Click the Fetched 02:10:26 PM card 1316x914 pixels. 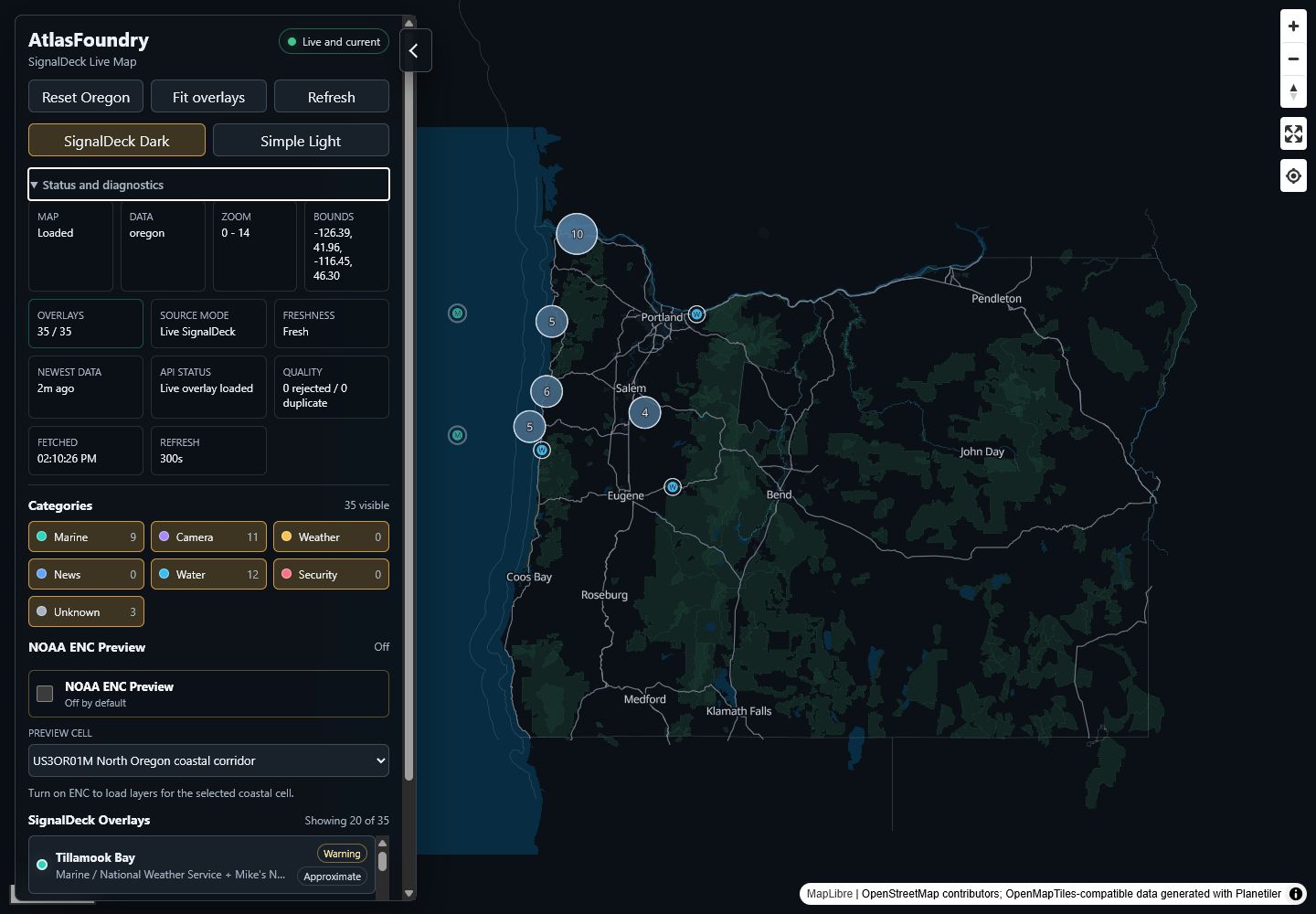(86, 451)
